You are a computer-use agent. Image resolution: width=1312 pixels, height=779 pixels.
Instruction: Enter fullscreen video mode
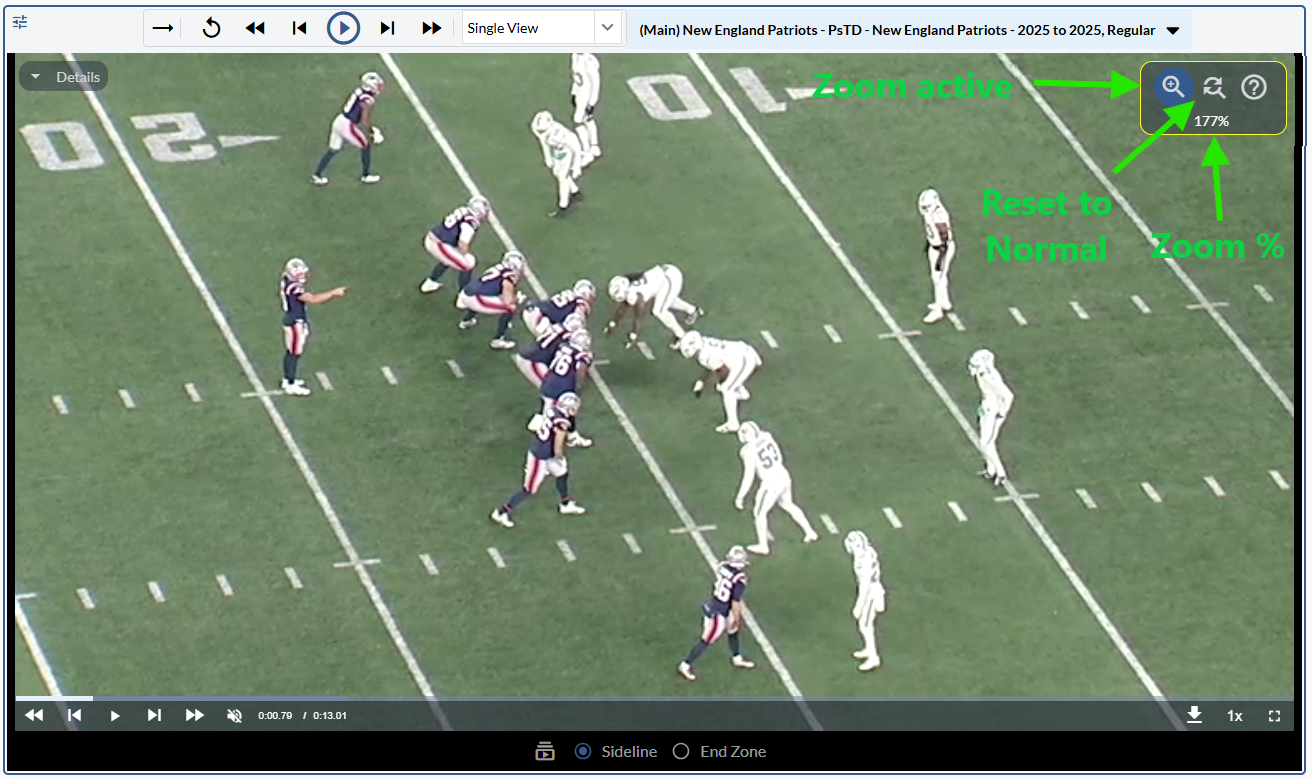[1274, 715]
